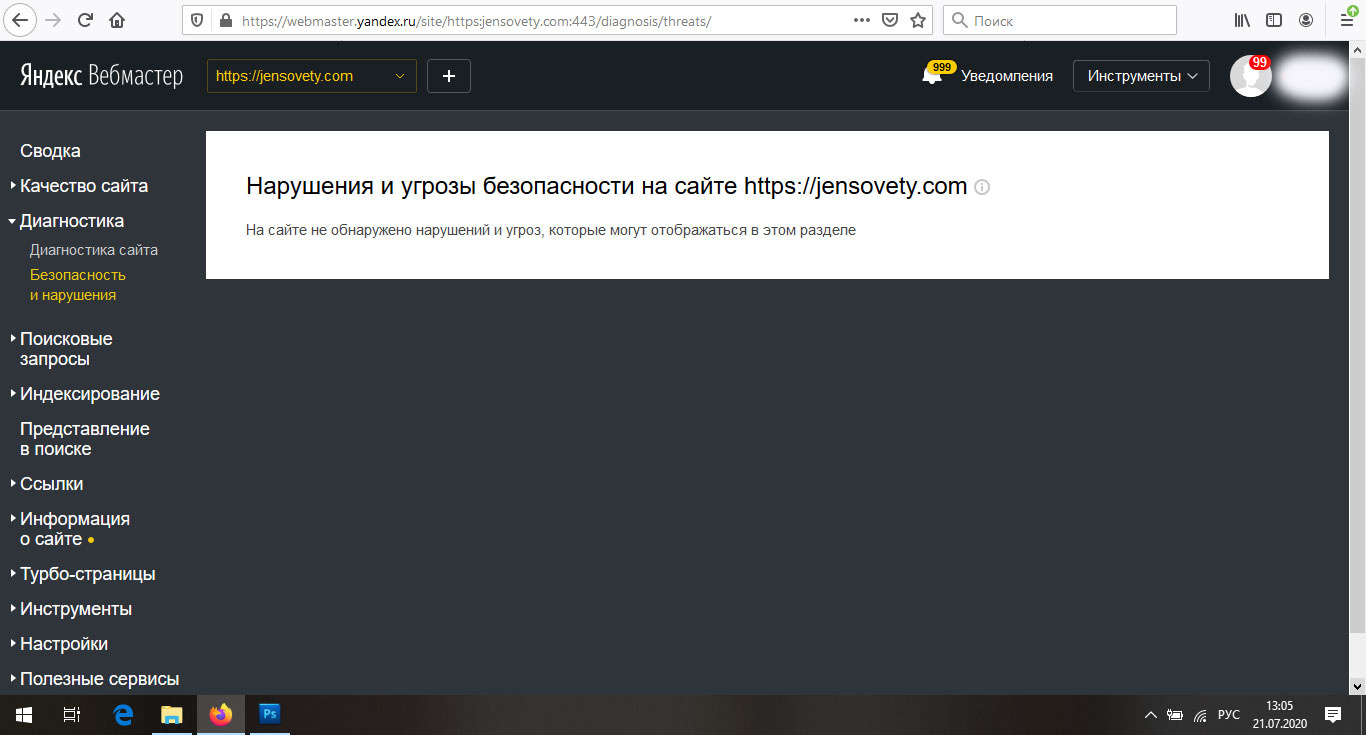Expand Полезные сервисы section
The image size is (1366, 735).
tap(100, 679)
